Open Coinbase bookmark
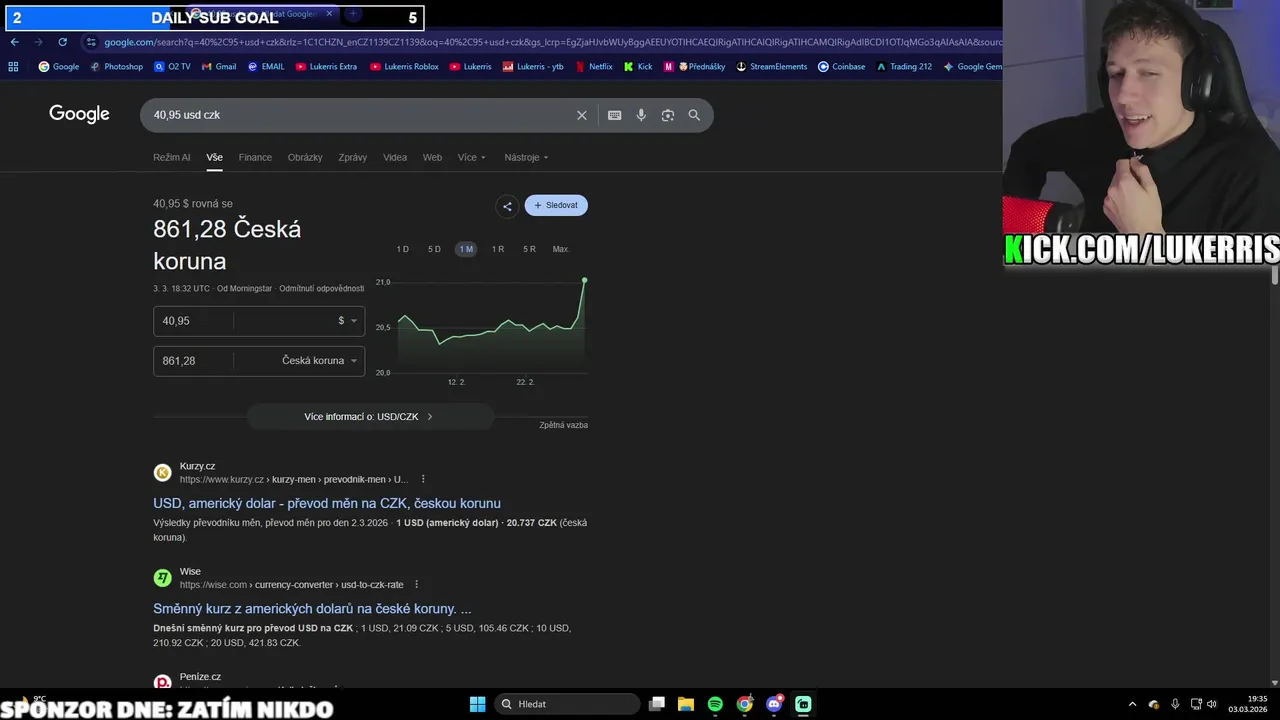This screenshot has height=720, width=1280. click(x=842, y=67)
